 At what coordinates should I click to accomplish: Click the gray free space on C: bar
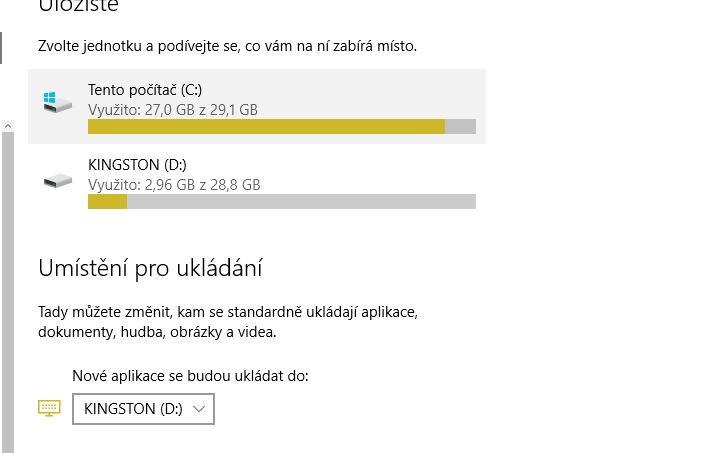460,126
